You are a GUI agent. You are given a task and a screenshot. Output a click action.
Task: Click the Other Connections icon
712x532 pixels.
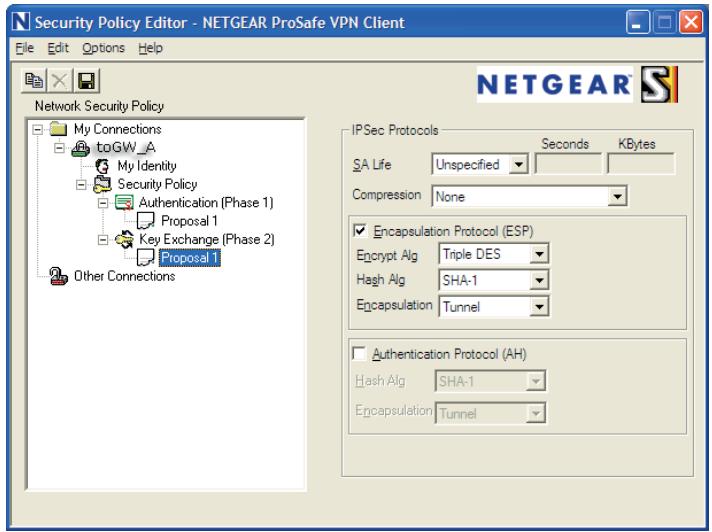point(58,276)
